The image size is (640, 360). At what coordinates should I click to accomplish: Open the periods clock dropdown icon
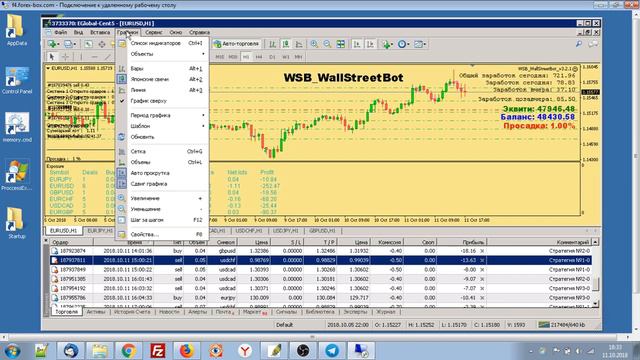coord(403,44)
